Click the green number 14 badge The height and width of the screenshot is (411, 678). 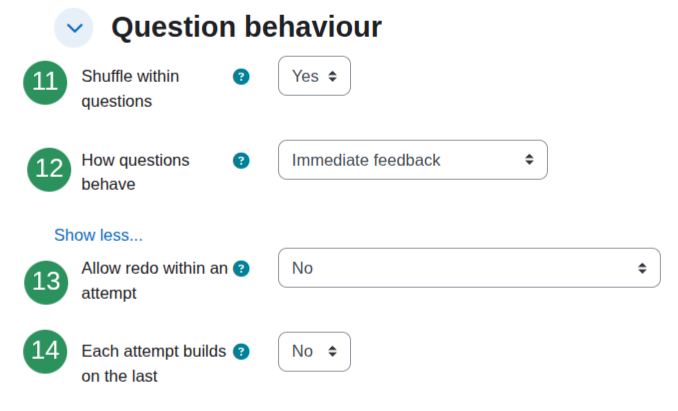[45, 351]
